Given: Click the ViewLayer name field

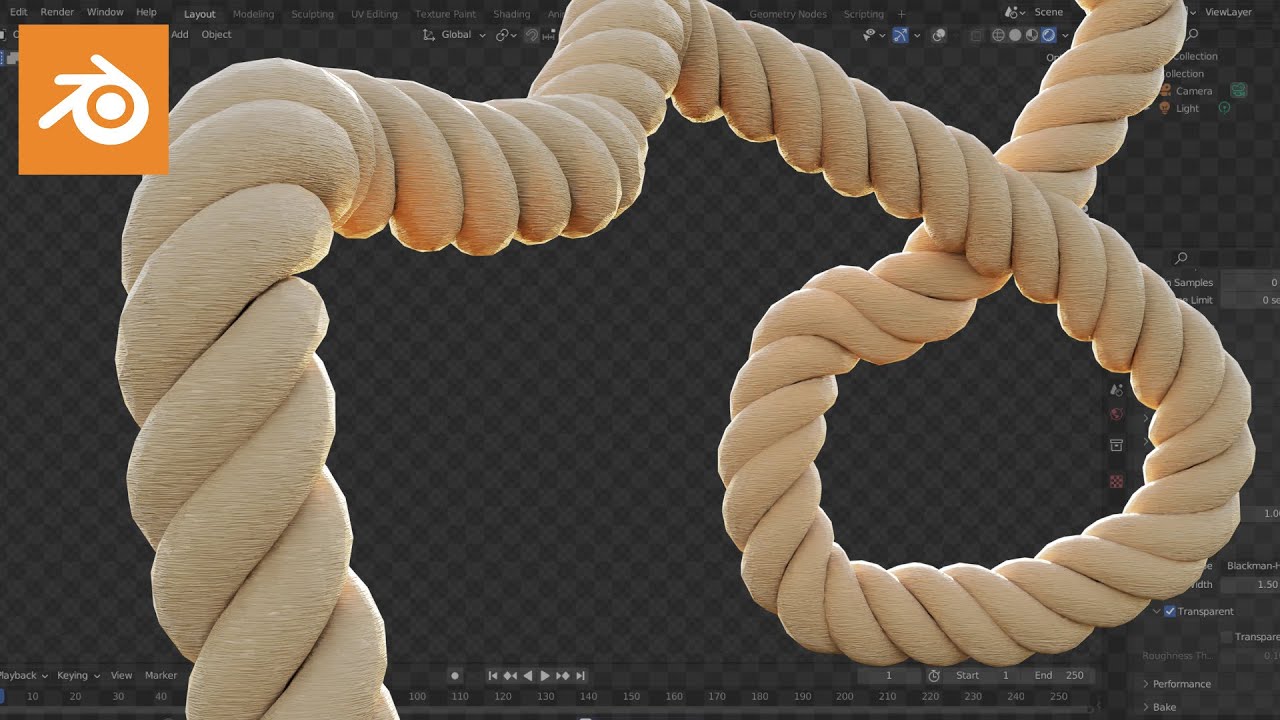Looking at the screenshot, I should pyautogui.click(x=1228, y=12).
